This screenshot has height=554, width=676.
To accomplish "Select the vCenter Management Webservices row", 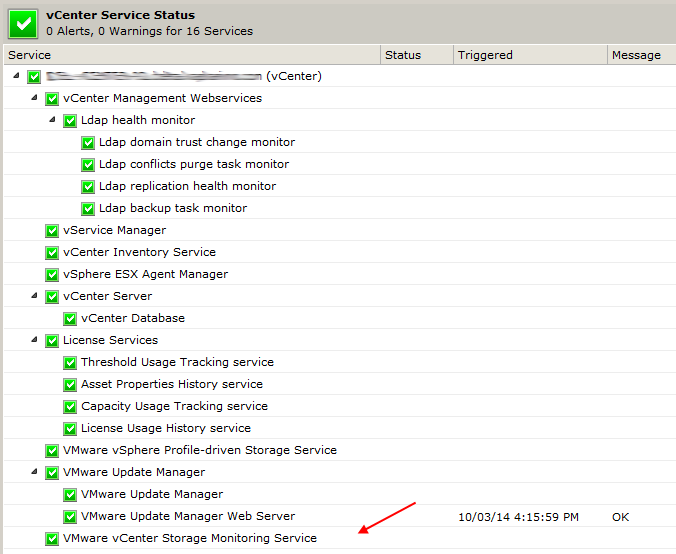I will (x=340, y=98).
